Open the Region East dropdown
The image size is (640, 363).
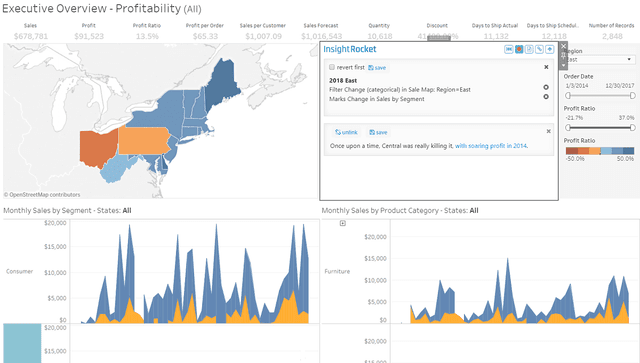(600, 60)
